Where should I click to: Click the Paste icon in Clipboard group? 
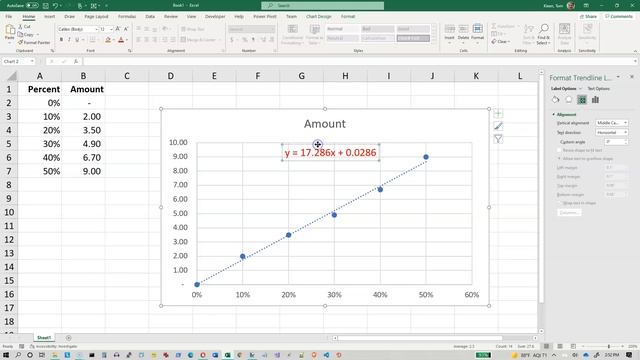tap(10, 30)
